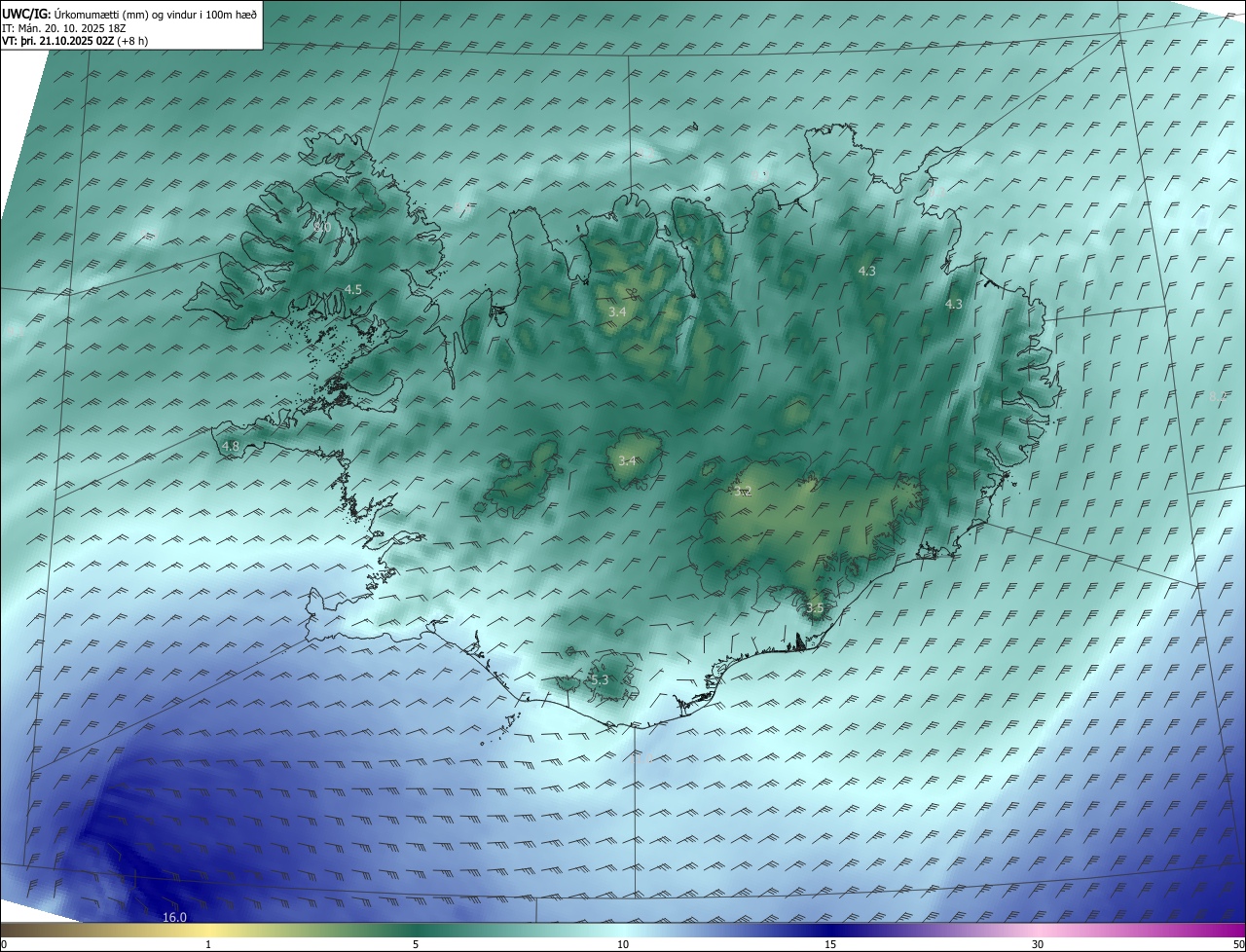Select the "IT: Mán. 20. 10. 2025 18Z" line
The height and width of the screenshot is (952, 1246).
point(62,28)
